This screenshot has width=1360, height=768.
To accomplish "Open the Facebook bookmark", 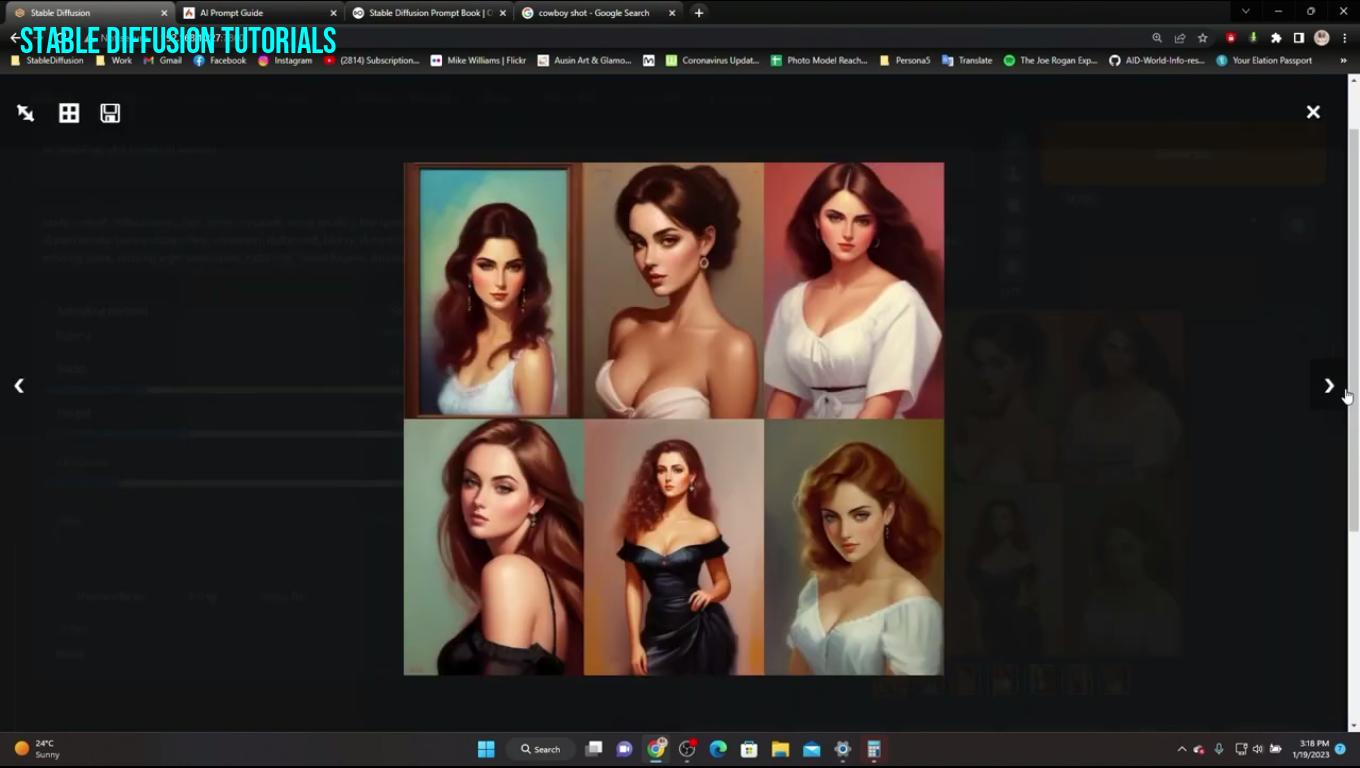I will point(220,60).
